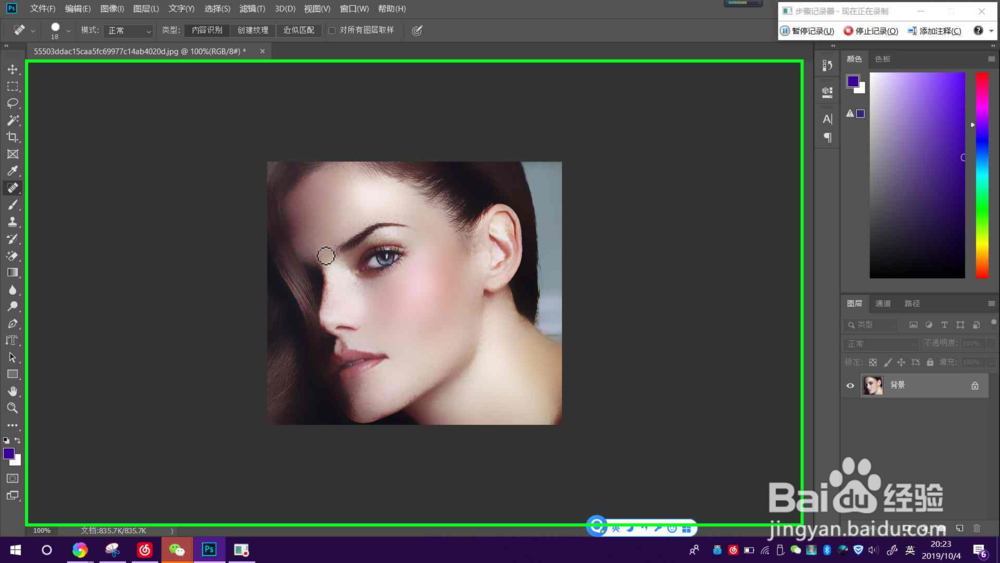This screenshot has height=563, width=1000.
Task: Select the Rectangular Marquee tool
Action: (12, 86)
